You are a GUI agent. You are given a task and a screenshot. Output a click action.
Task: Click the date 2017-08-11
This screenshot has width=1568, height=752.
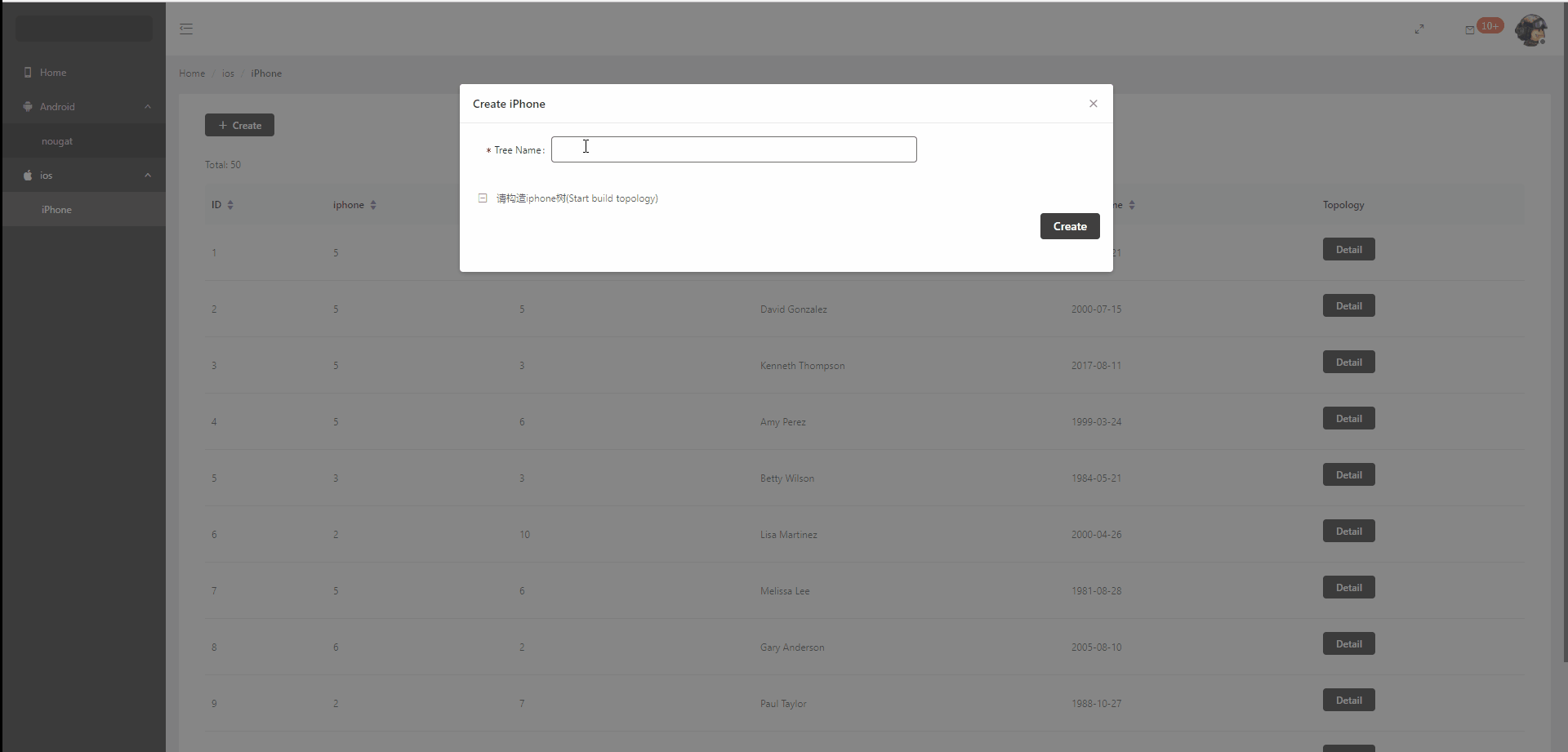(1097, 366)
